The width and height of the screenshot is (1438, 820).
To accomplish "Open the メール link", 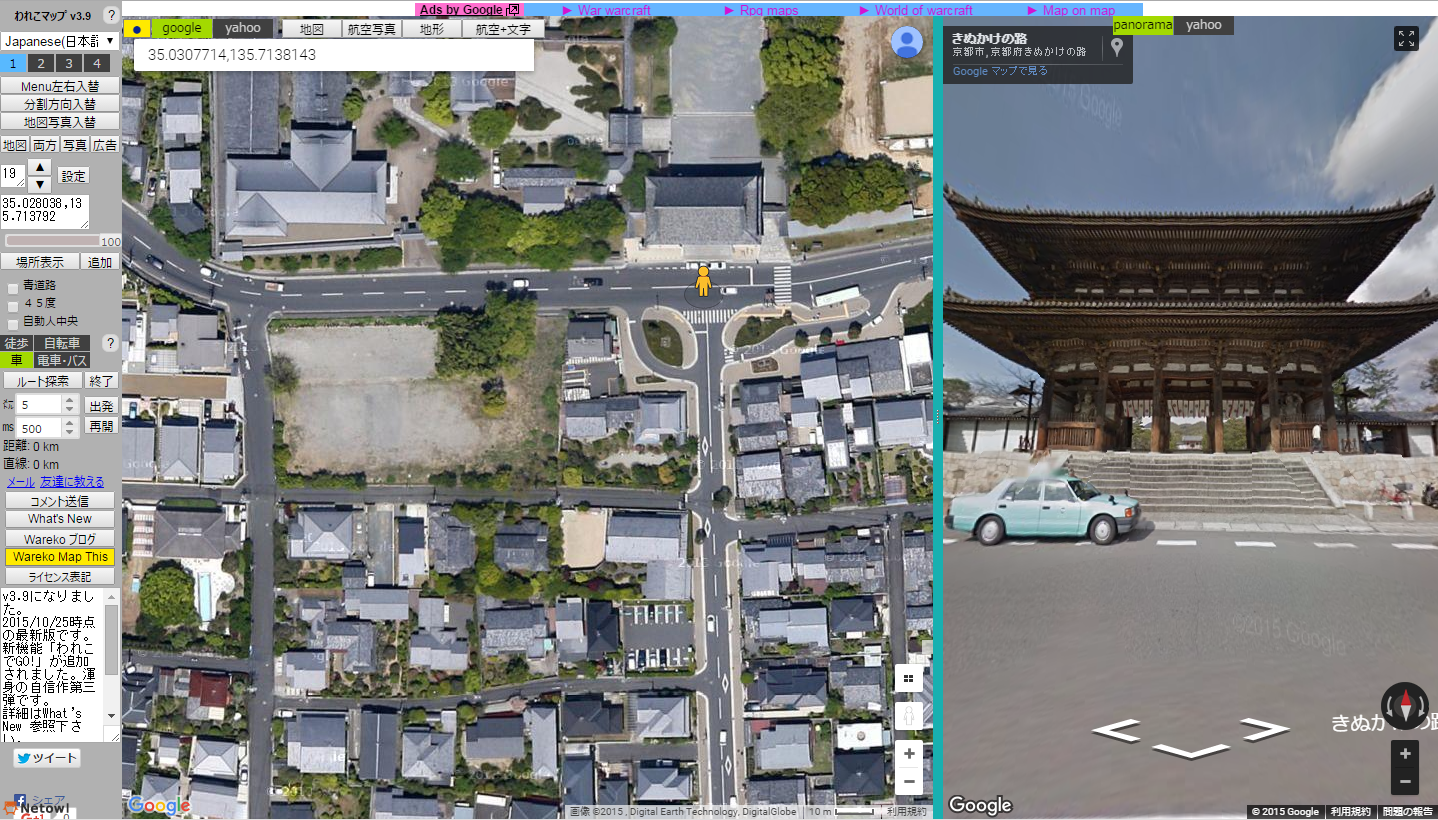I will pos(21,482).
